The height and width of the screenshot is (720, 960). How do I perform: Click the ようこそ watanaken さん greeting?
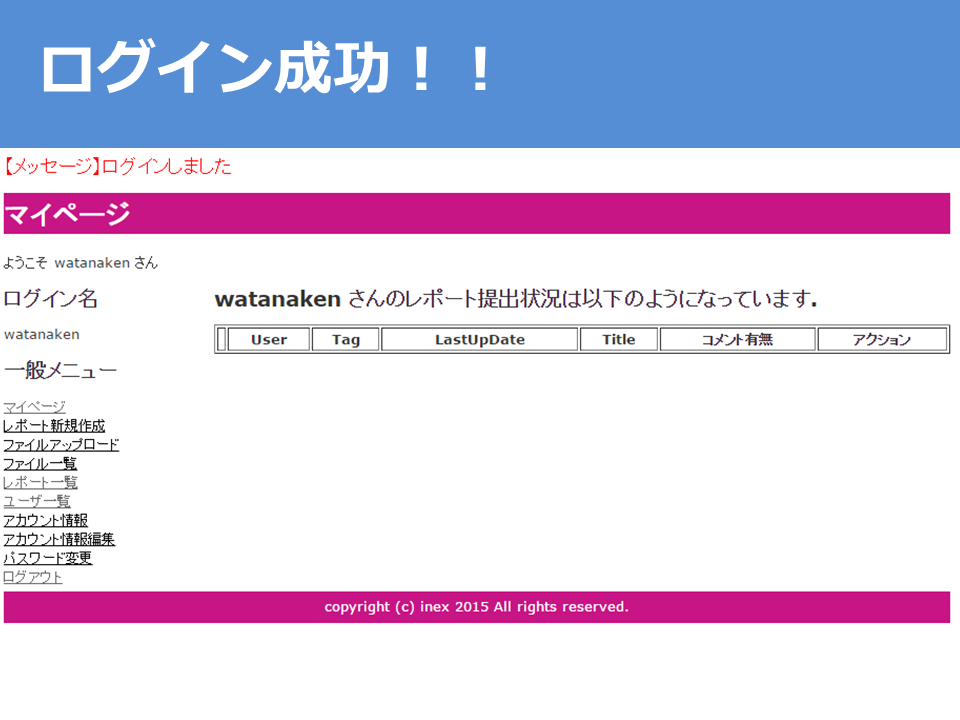[80, 263]
